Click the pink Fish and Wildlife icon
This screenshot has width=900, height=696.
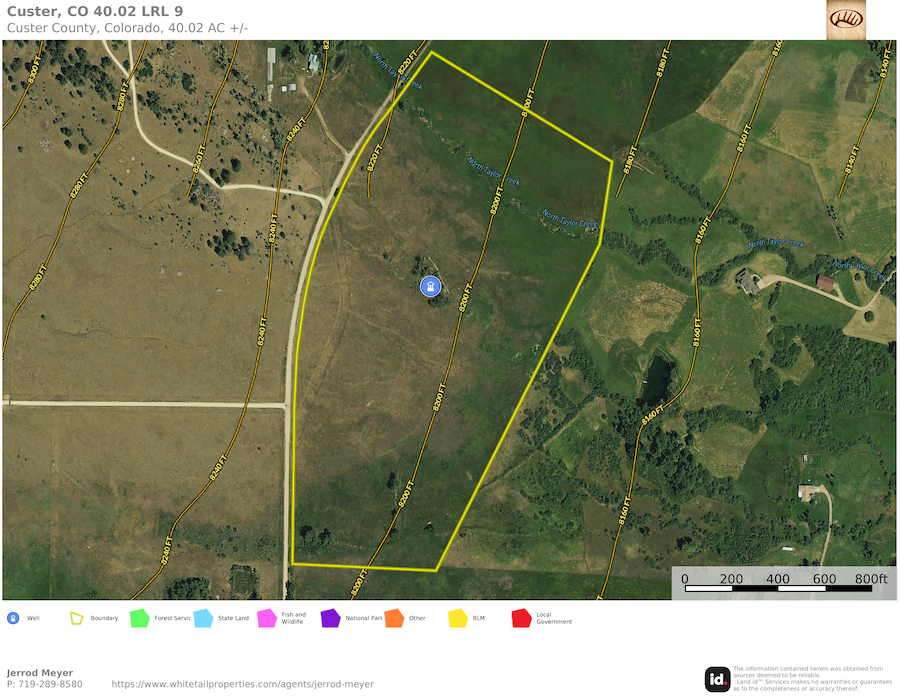point(267,618)
